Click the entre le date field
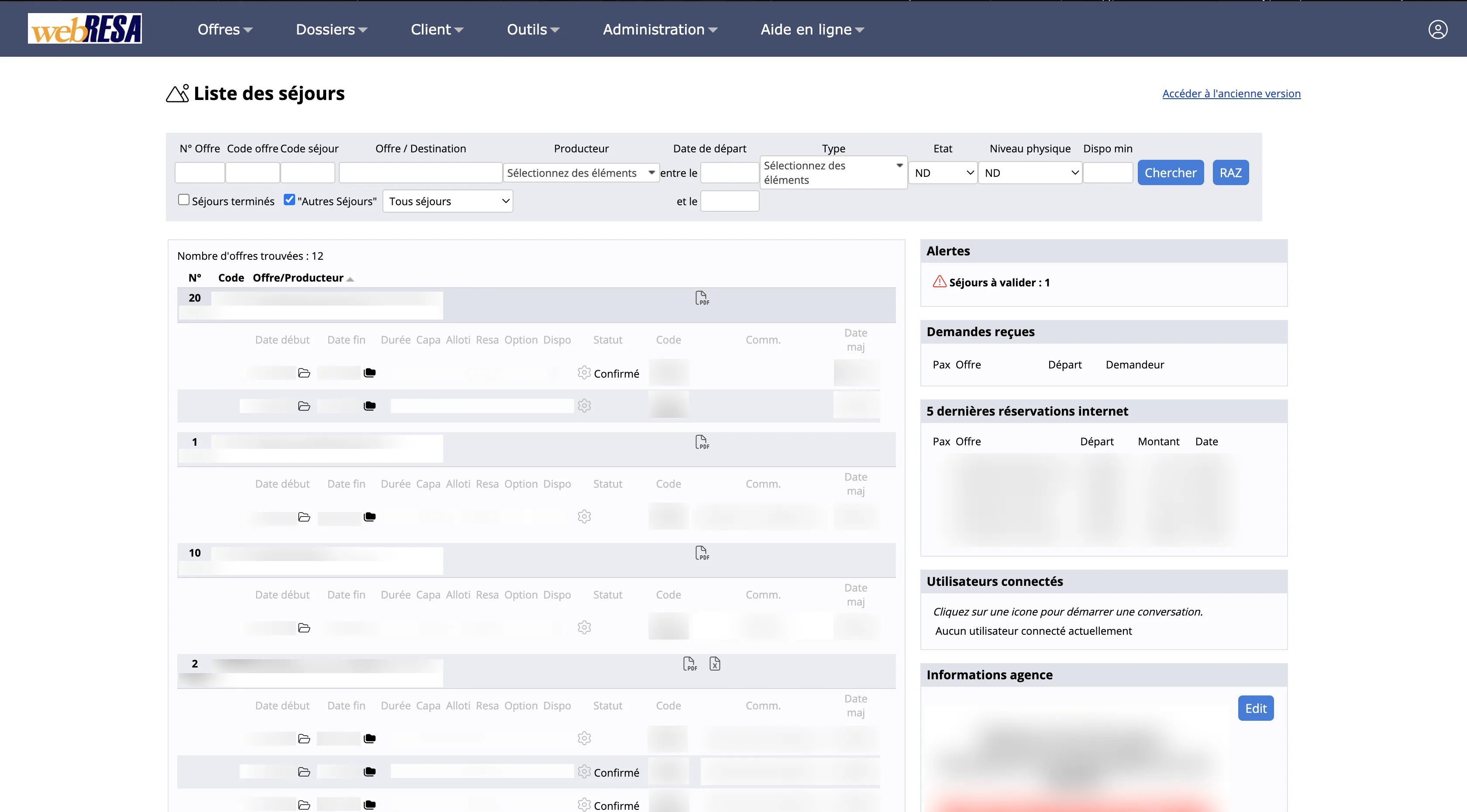1467x812 pixels. point(730,172)
